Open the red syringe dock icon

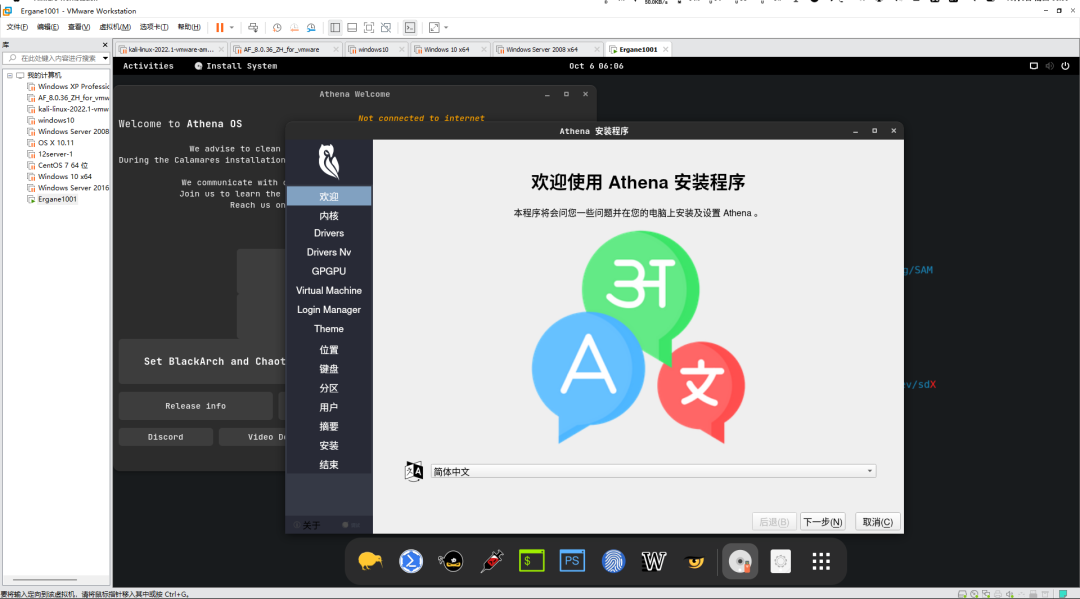click(x=492, y=562)
